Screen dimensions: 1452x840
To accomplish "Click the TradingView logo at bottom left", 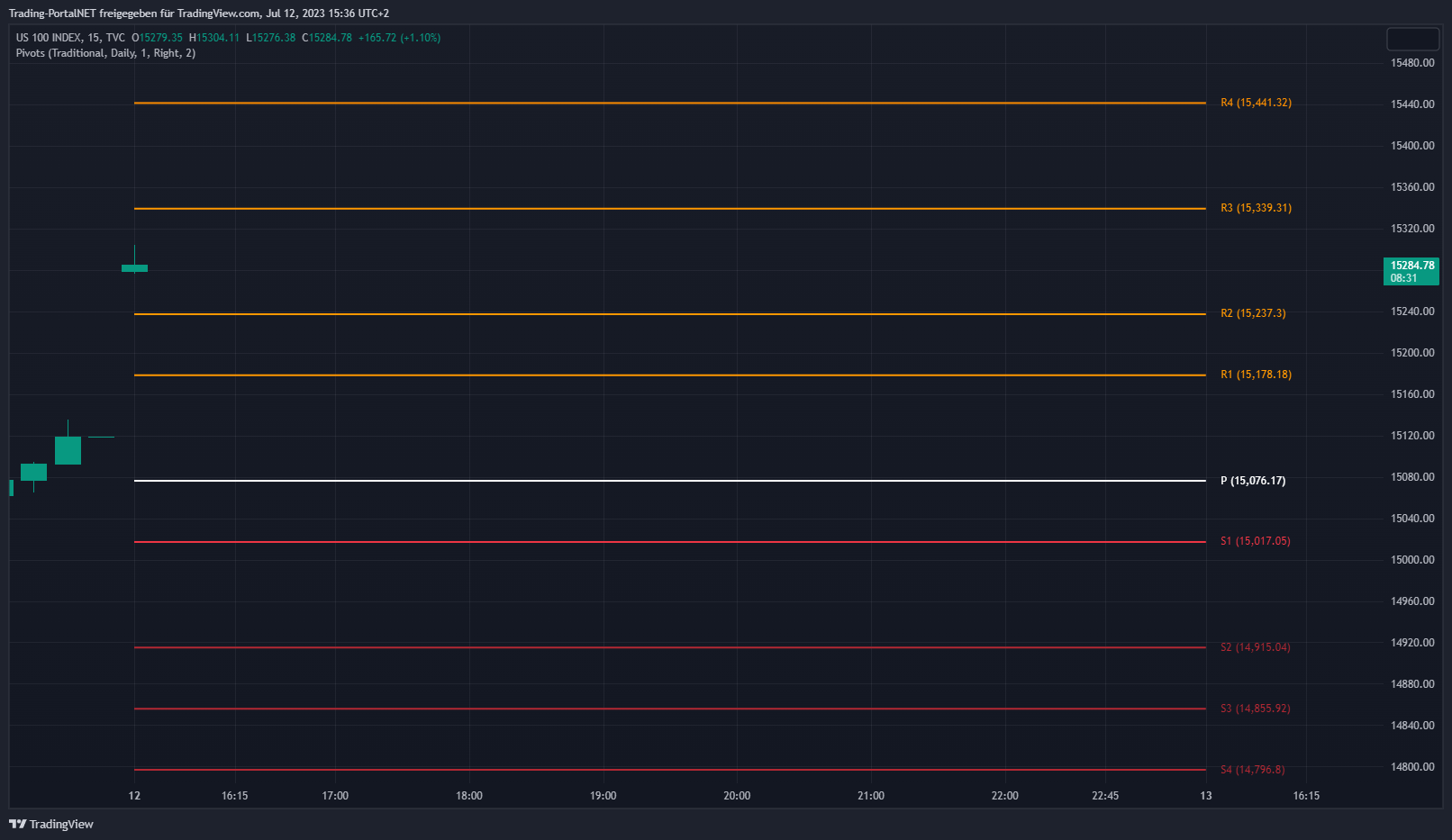I will tap(51, 824).
